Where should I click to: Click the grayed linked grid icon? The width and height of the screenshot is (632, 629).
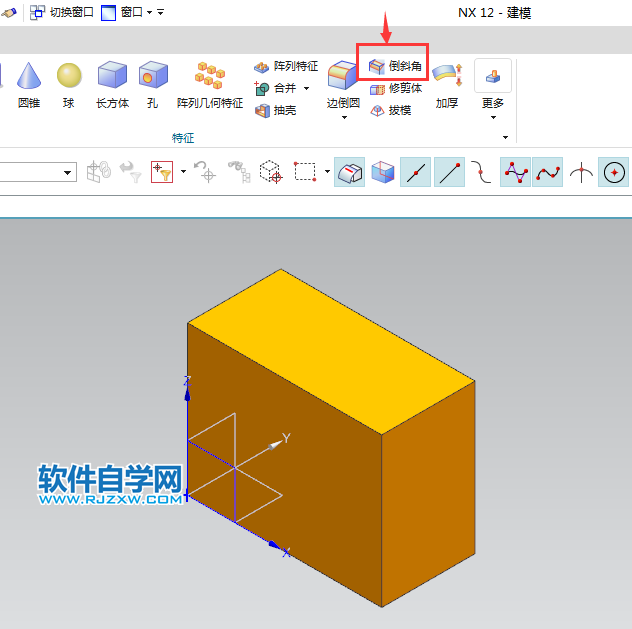pyautogui.click(x=99, y=172)
